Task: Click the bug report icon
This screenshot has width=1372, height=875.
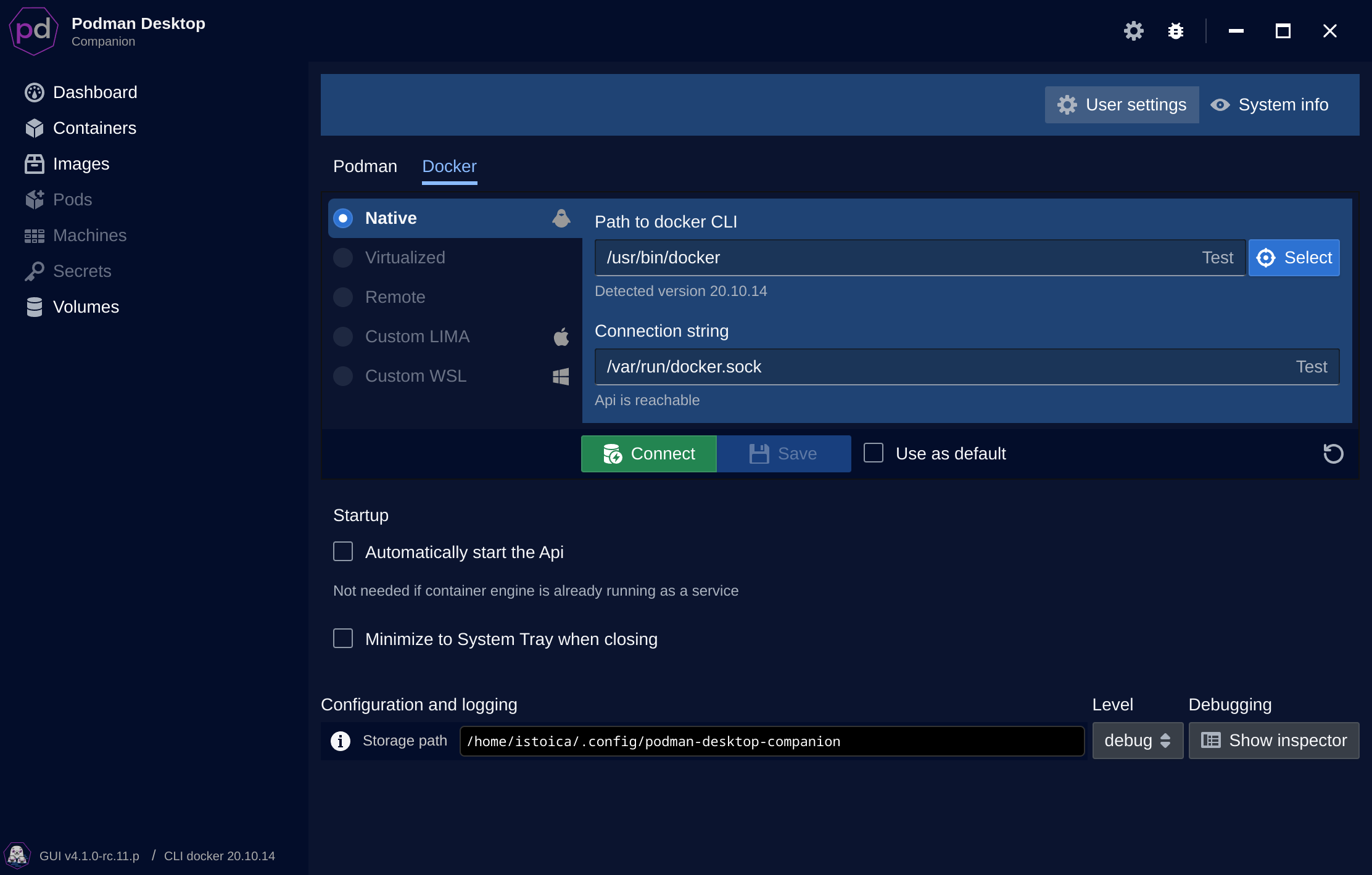Action: (x=1176, y=31)
